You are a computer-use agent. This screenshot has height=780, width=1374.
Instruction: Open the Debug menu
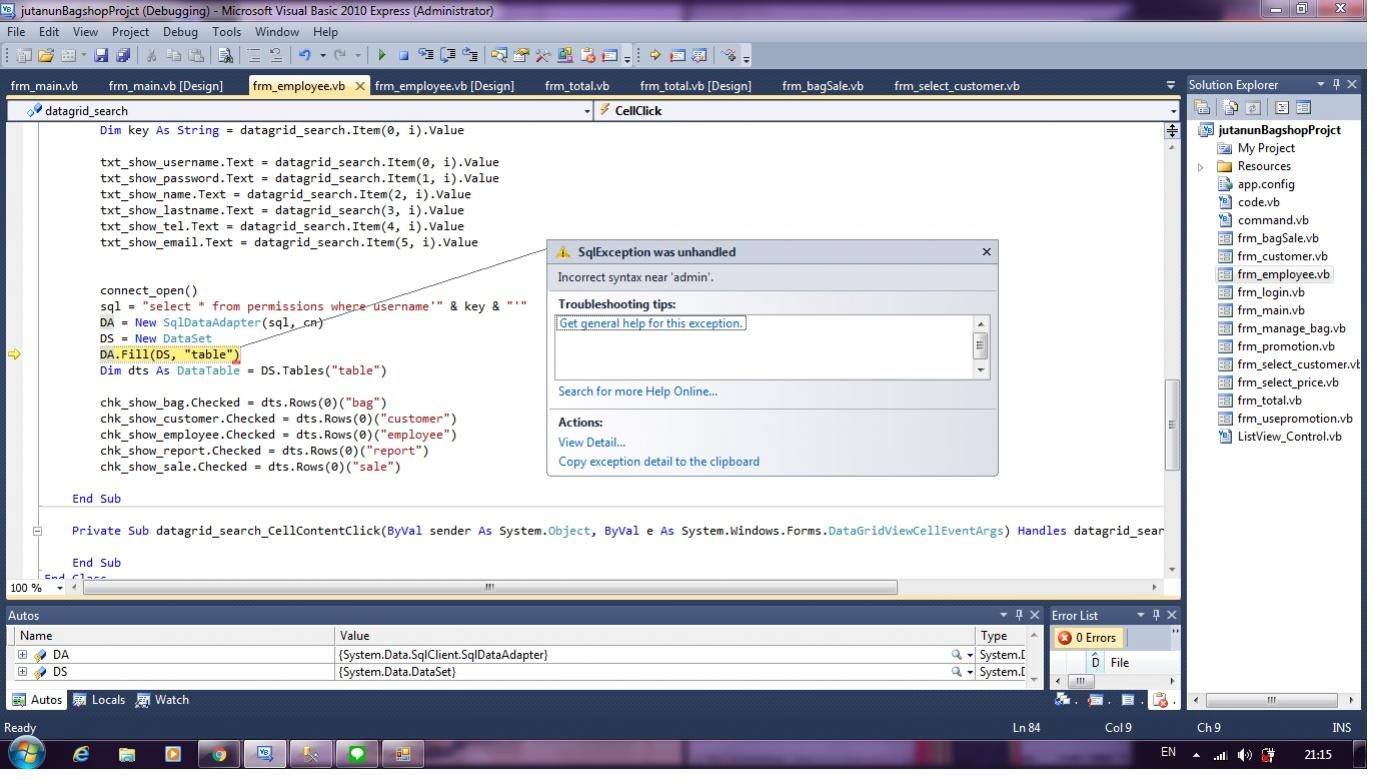pos(180,32)
